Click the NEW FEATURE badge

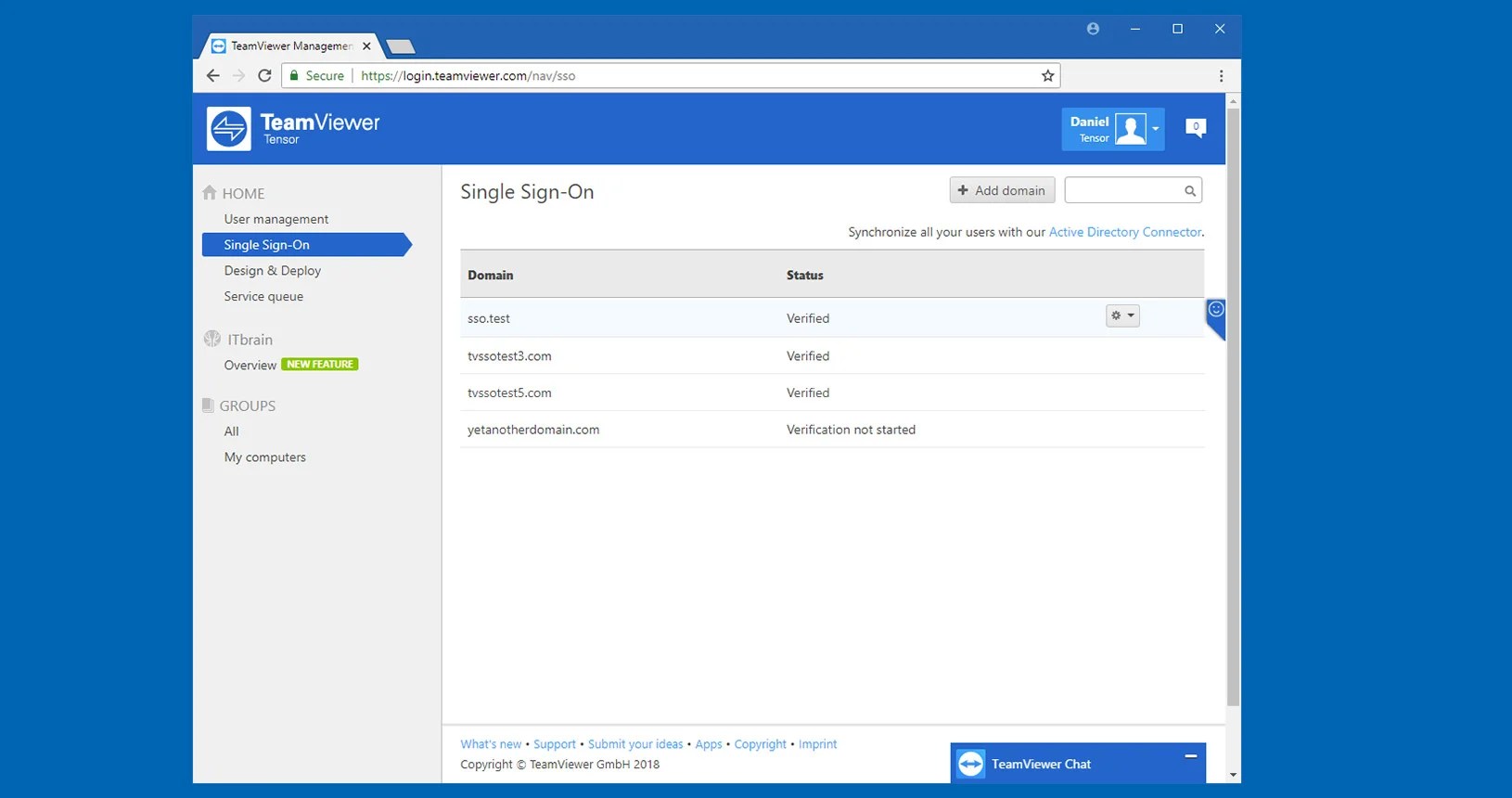320,365
